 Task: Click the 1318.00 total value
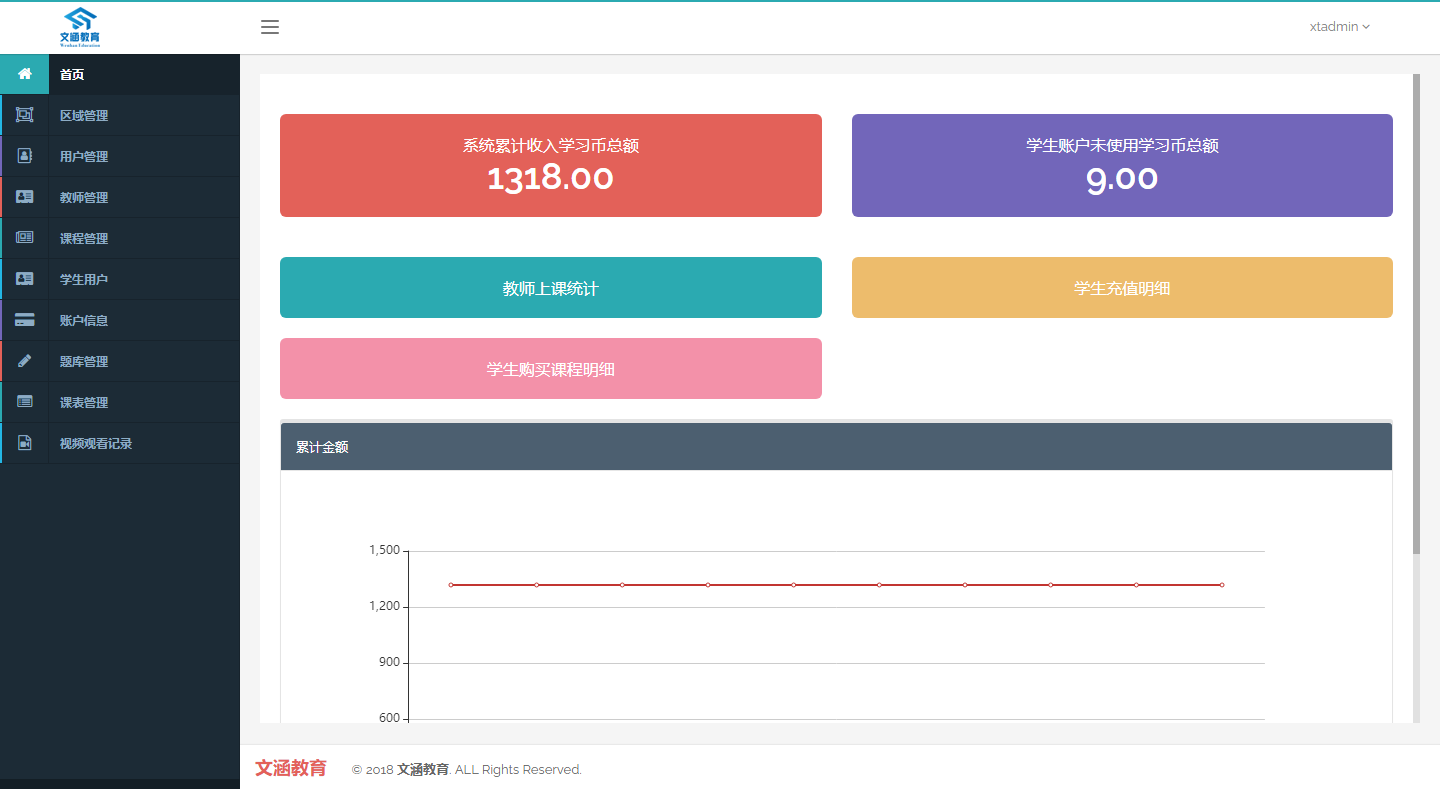coord(551,179)
